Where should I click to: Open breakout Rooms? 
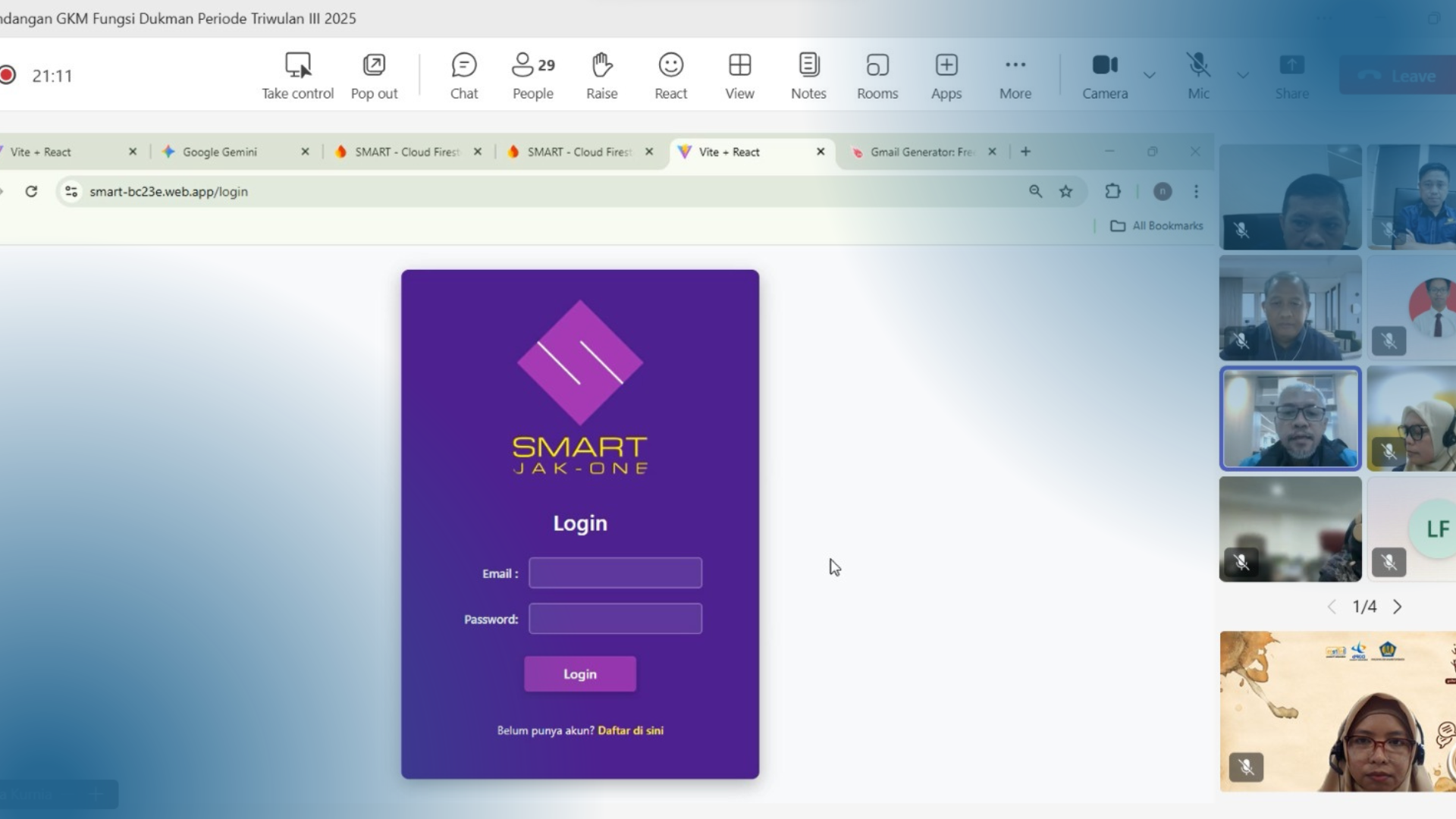(x=877, y=75)
